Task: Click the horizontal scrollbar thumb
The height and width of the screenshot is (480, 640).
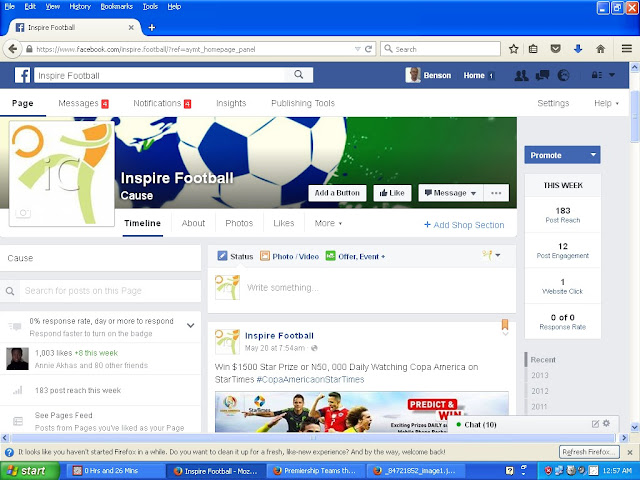Action: [x=313, y=438]
